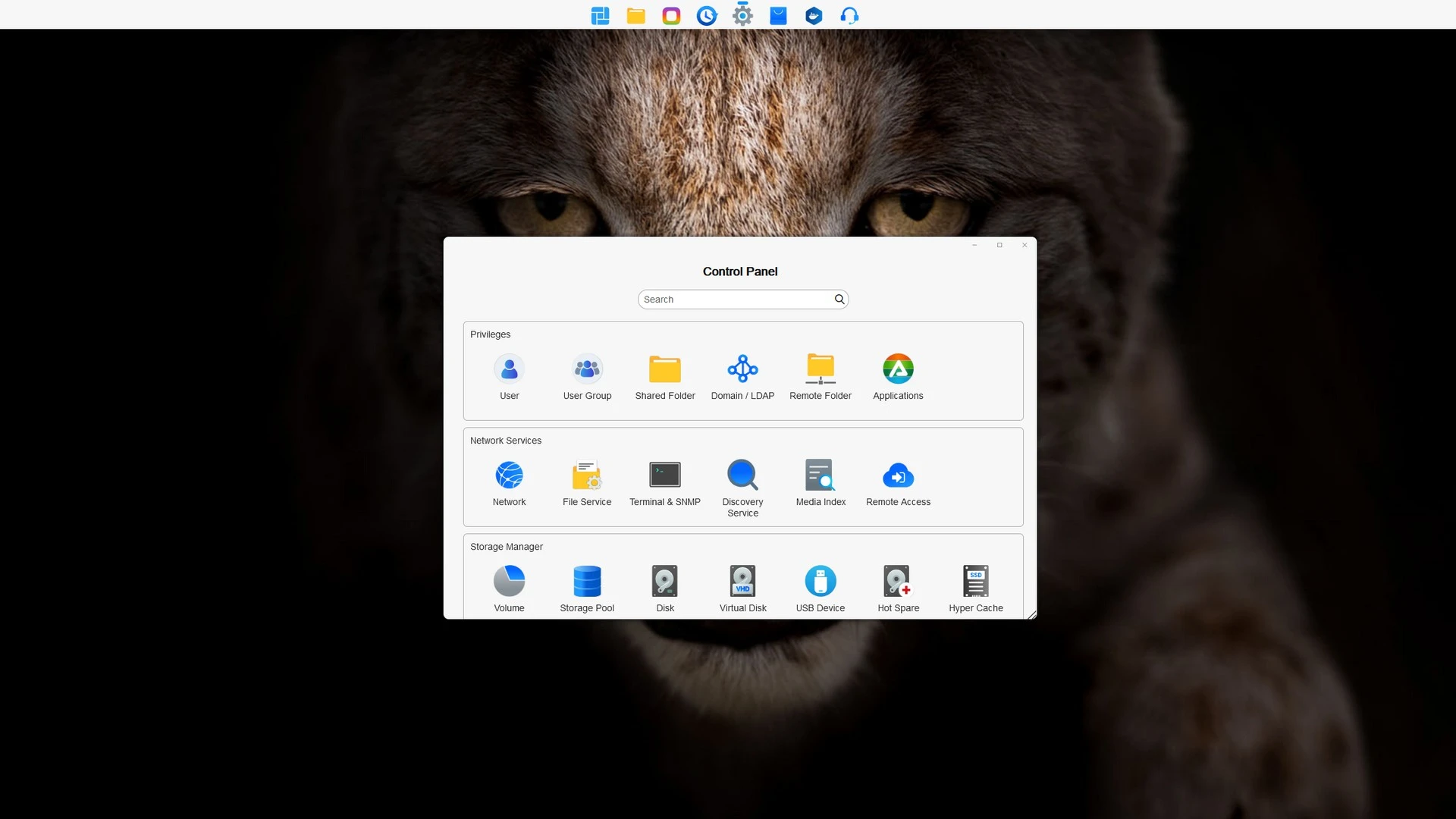
Task: Open Hyper Cache SSD icon
Action: (x=976, y=582)
